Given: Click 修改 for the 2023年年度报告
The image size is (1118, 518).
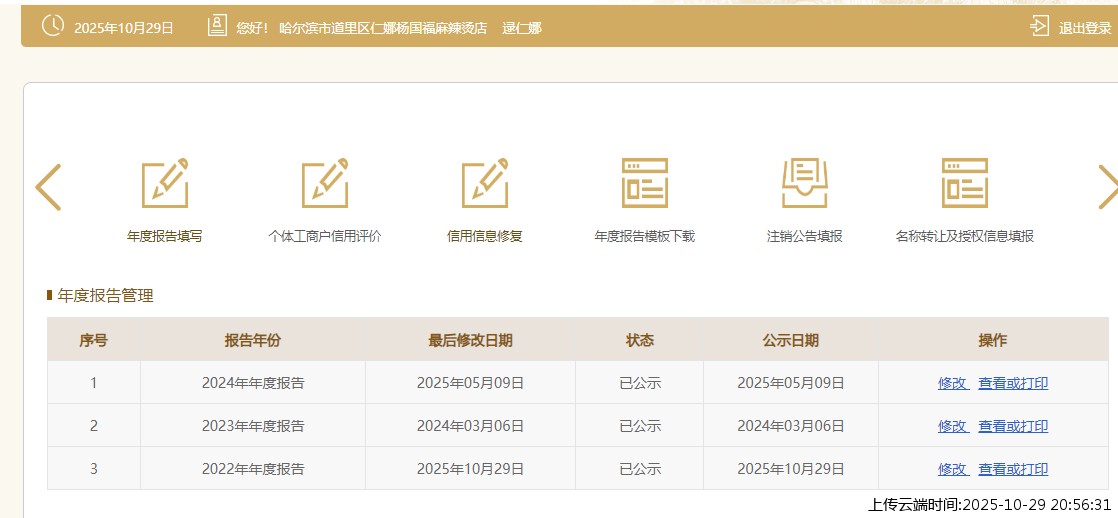Looking at the screenshot, I should (952, 426).
